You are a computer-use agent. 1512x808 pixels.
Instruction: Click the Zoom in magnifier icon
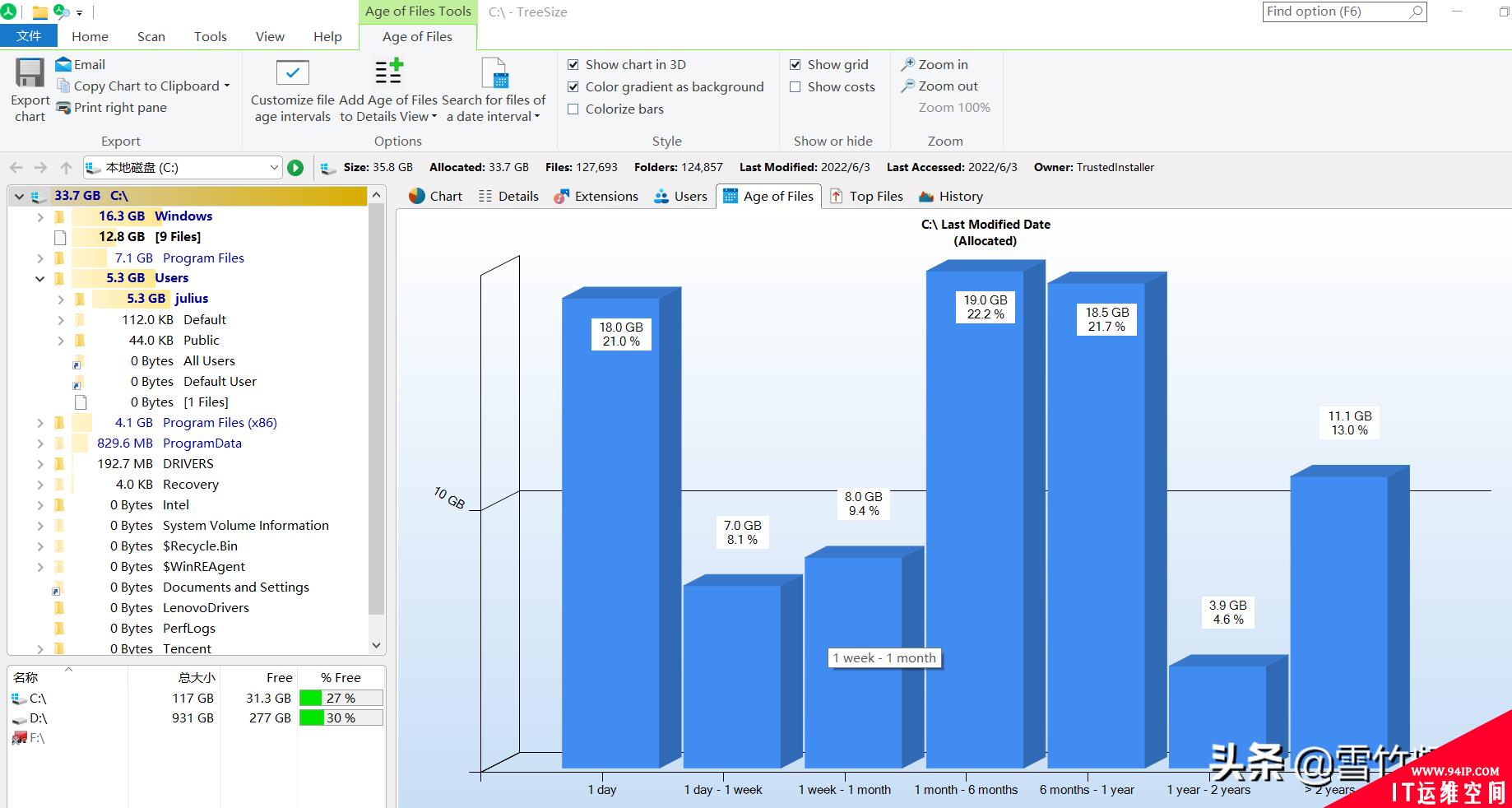(x=907, y=64)
